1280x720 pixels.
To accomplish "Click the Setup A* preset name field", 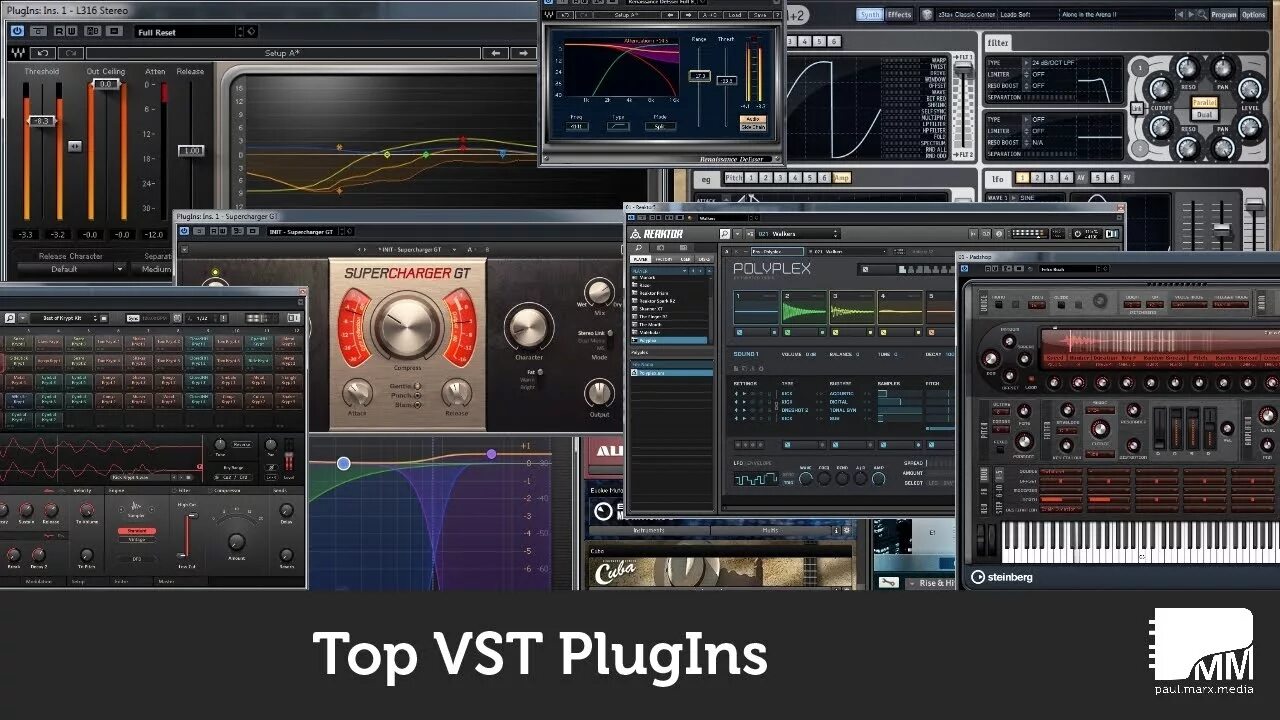I will (x=283, y=53).
